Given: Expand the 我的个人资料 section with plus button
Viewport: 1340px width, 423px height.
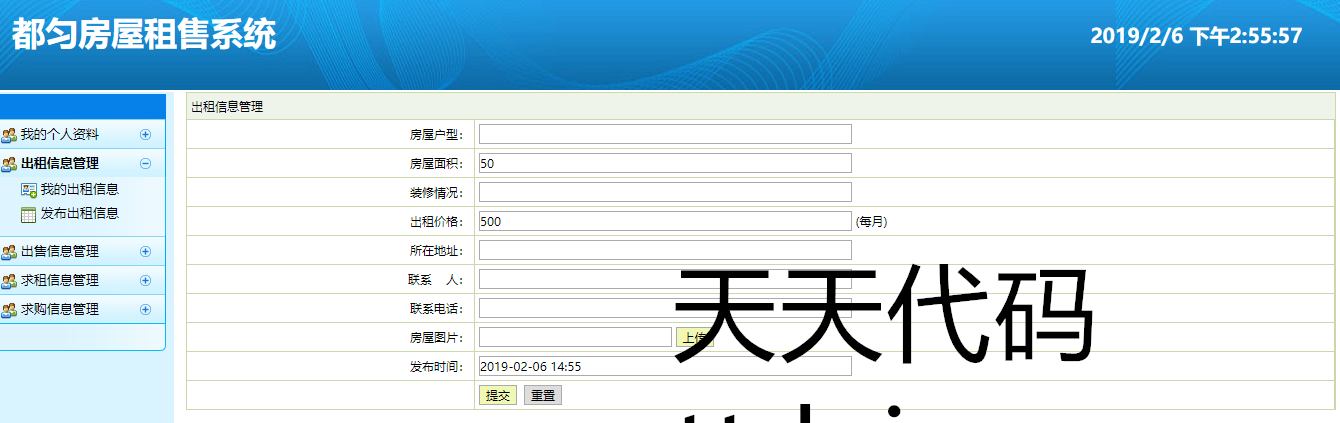Looking at the screenshot, I should (x=145, y=135).
